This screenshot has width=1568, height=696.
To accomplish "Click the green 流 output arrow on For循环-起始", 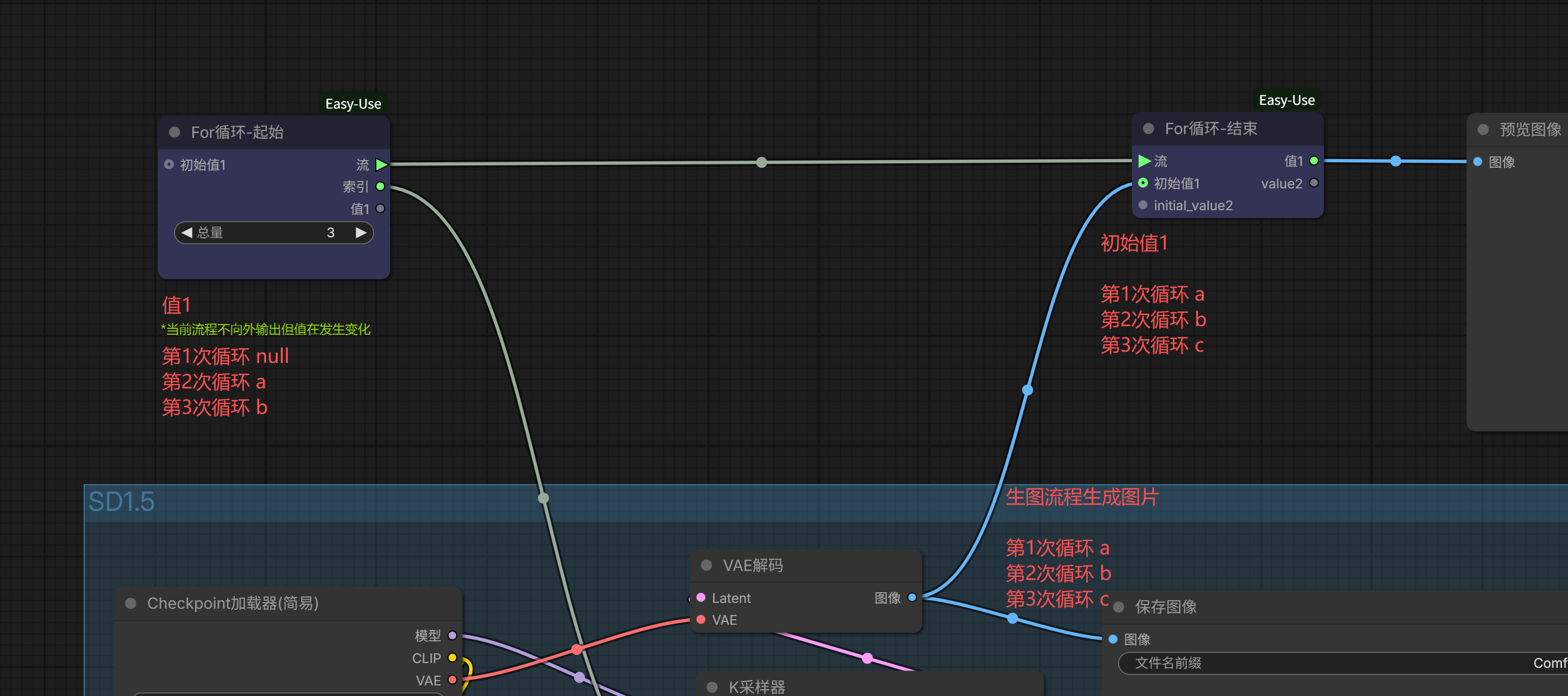I will [382, 164].
